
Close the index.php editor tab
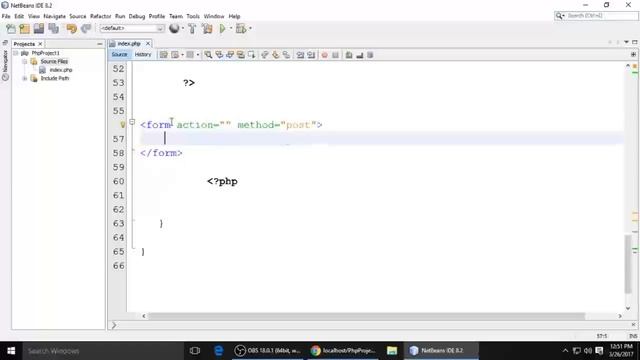pos(148,44)
